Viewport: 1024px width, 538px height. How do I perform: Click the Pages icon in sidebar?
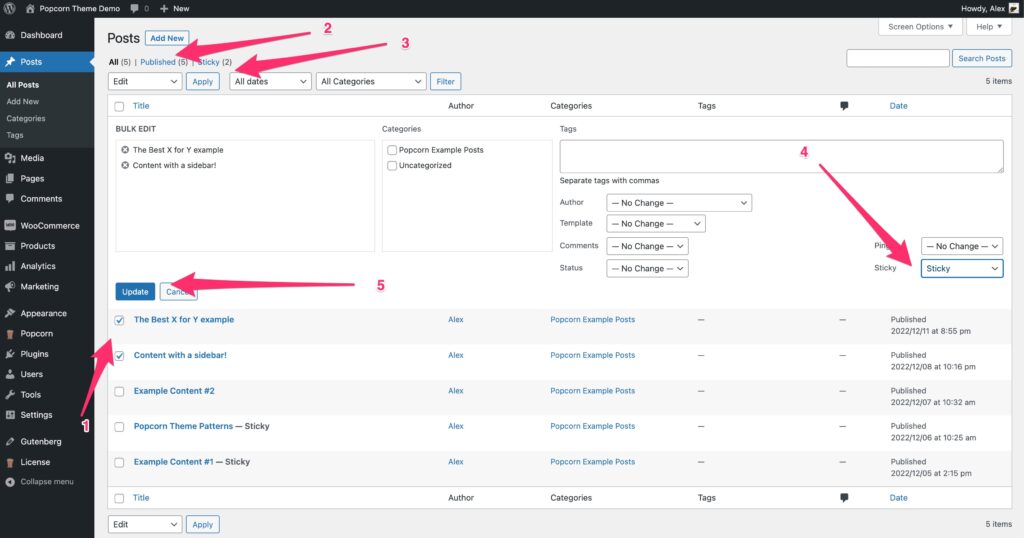coord(10,178)
